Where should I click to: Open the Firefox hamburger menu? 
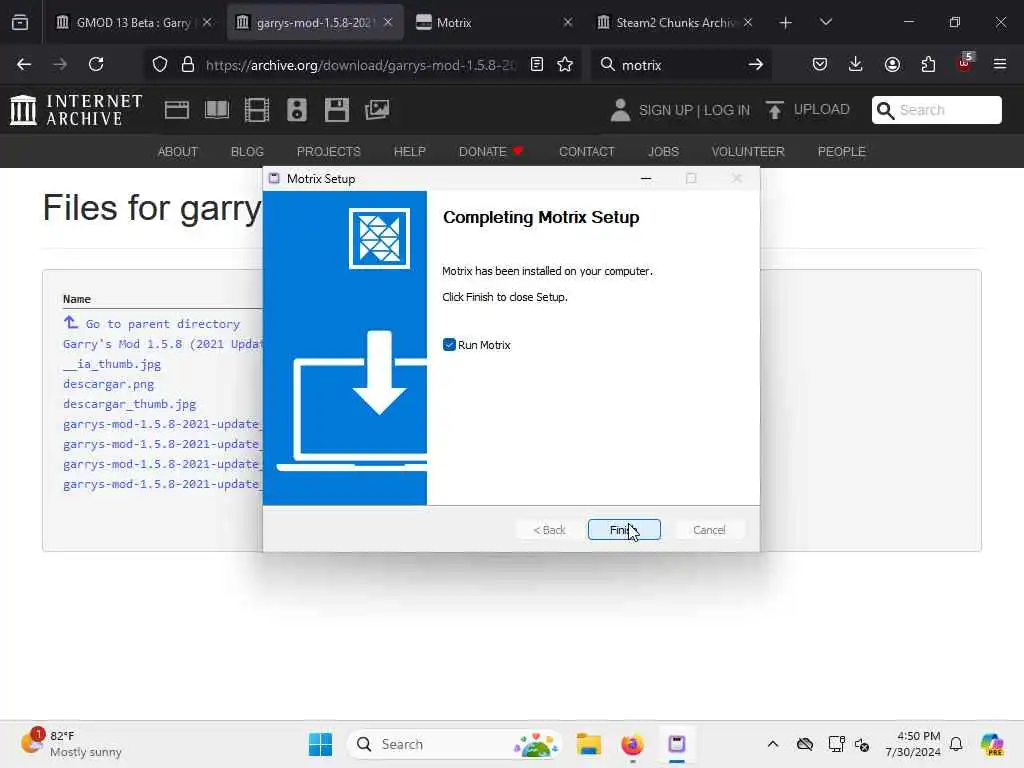click(x=1000, y=64)
